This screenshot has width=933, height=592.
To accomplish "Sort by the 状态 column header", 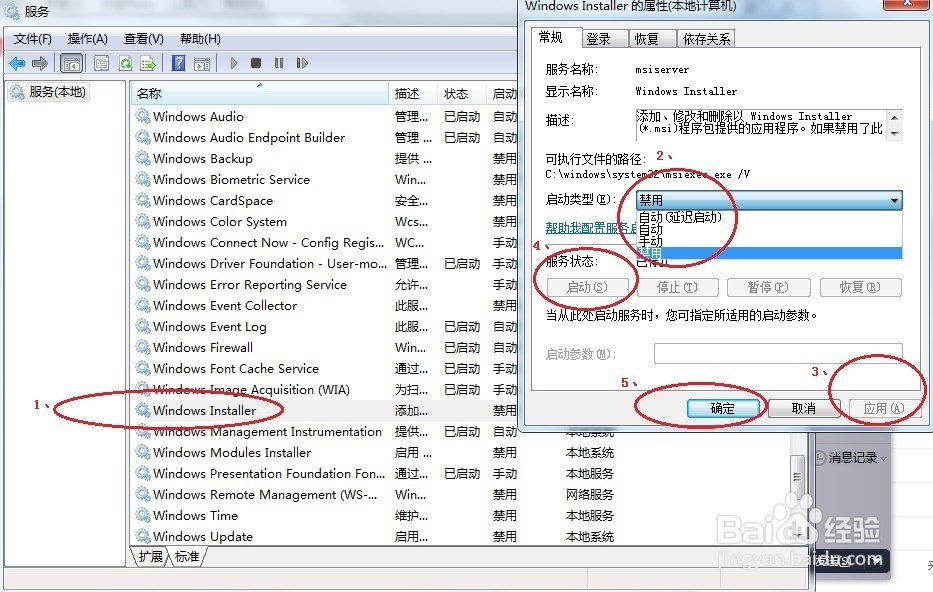I will click(462, 93).
